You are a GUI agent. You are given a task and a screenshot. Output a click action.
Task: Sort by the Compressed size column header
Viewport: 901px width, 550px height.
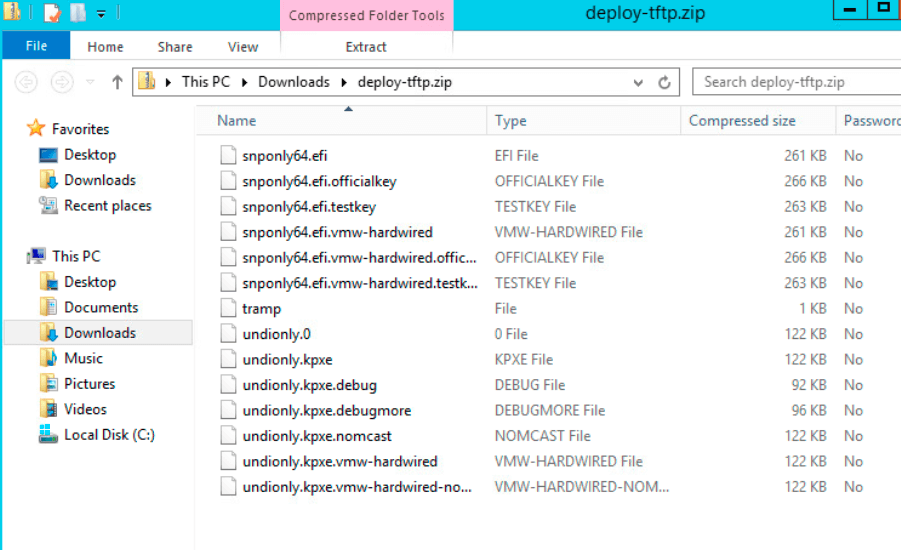pos(742,121)
